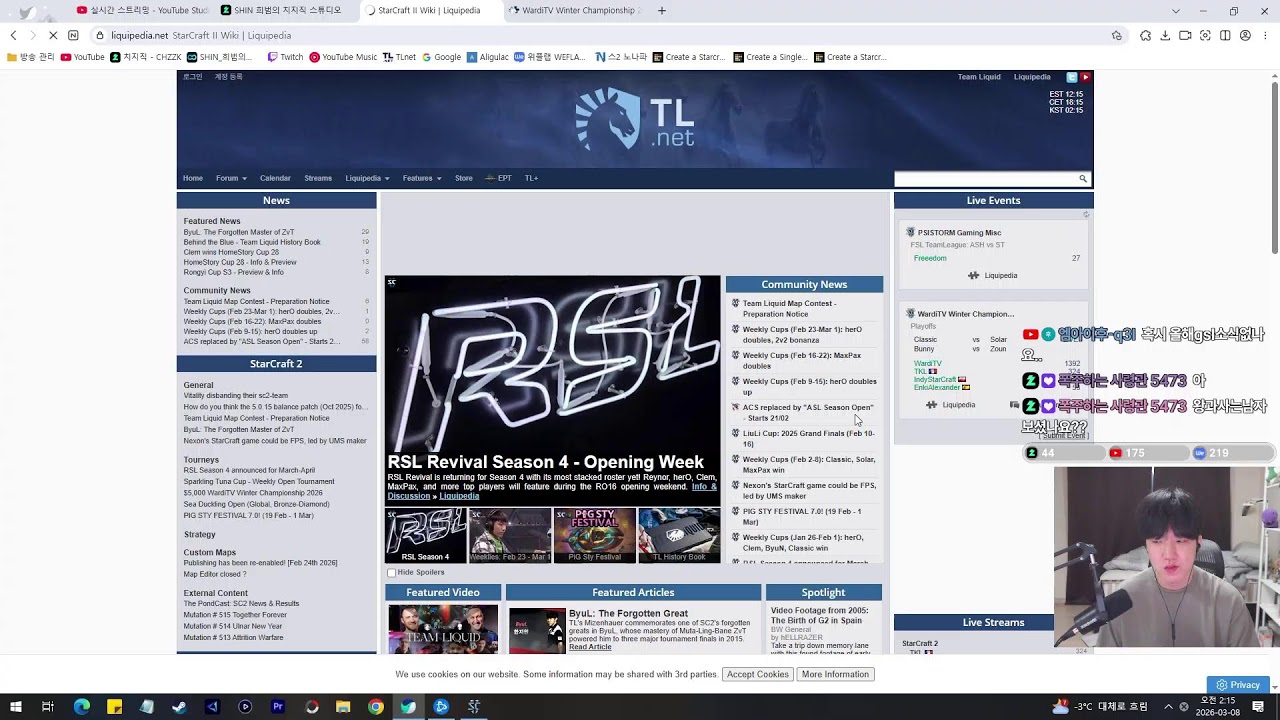Open 'Clem wins HomeStory Cup 28' news
This screenshot has height=720, width=1280.
(231, 252)
